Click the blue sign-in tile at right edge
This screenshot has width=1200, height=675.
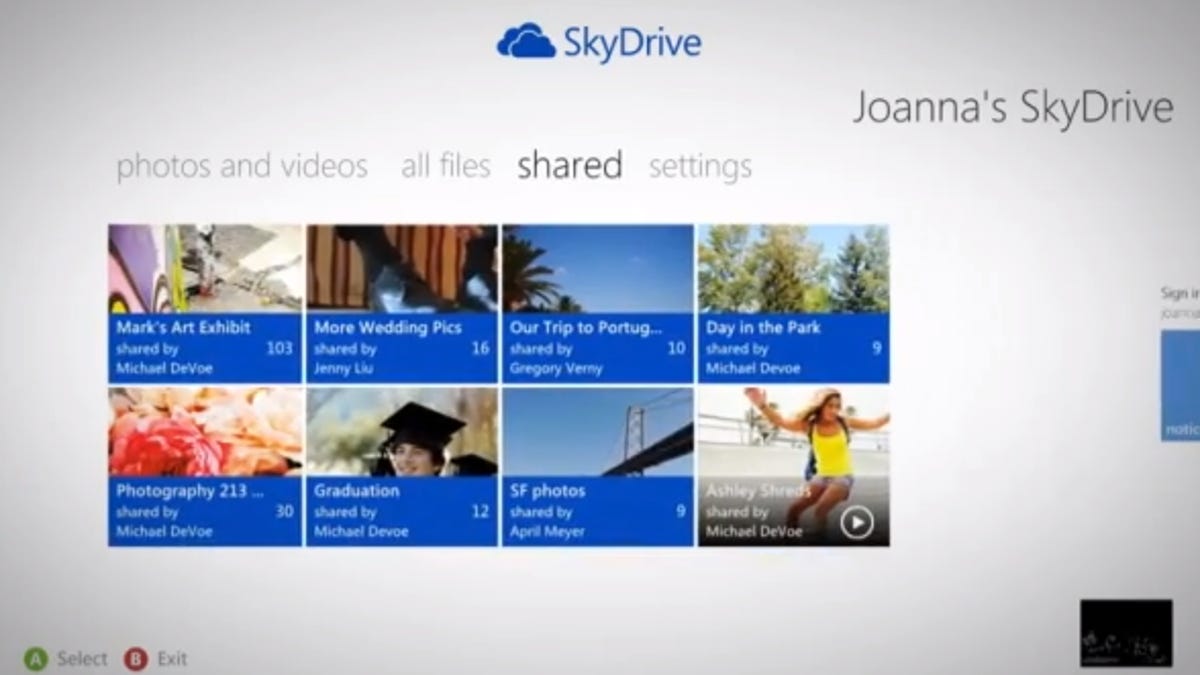pyautogui.click(x=1180, y=385)
